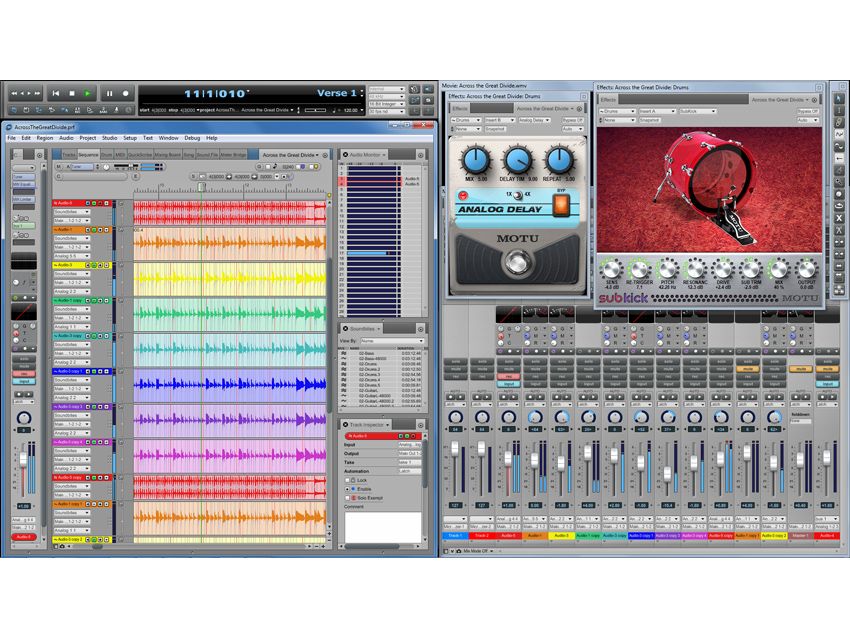Close the Track Inspector panel with its X icon
850x638 pixels.
(345, 424)
